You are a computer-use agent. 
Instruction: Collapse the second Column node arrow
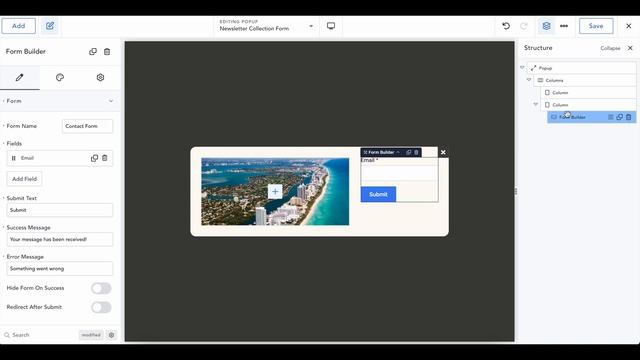536,104
